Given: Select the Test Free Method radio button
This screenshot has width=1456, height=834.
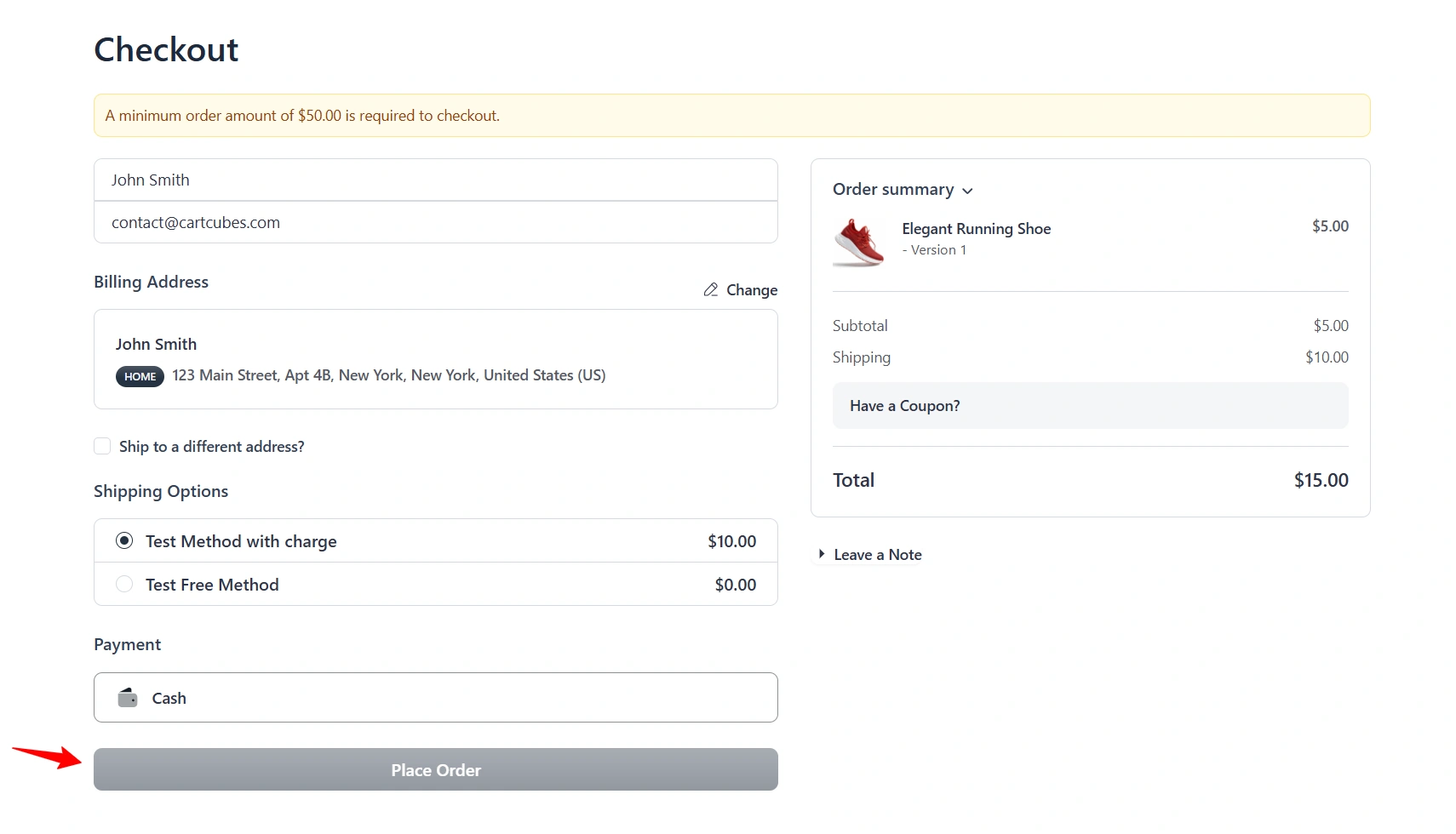Looking at the screenshot, I should pos(124,584).
